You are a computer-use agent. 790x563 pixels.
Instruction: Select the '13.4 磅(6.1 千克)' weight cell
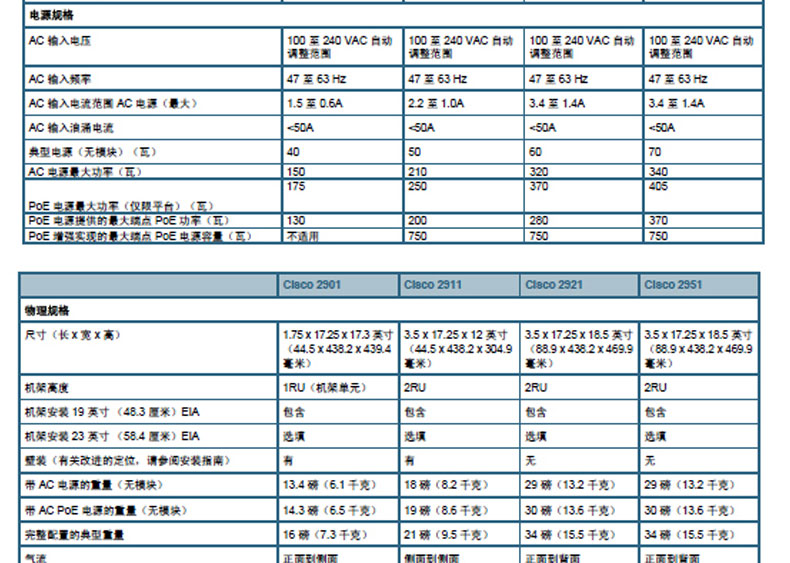(x=330, y=485)
